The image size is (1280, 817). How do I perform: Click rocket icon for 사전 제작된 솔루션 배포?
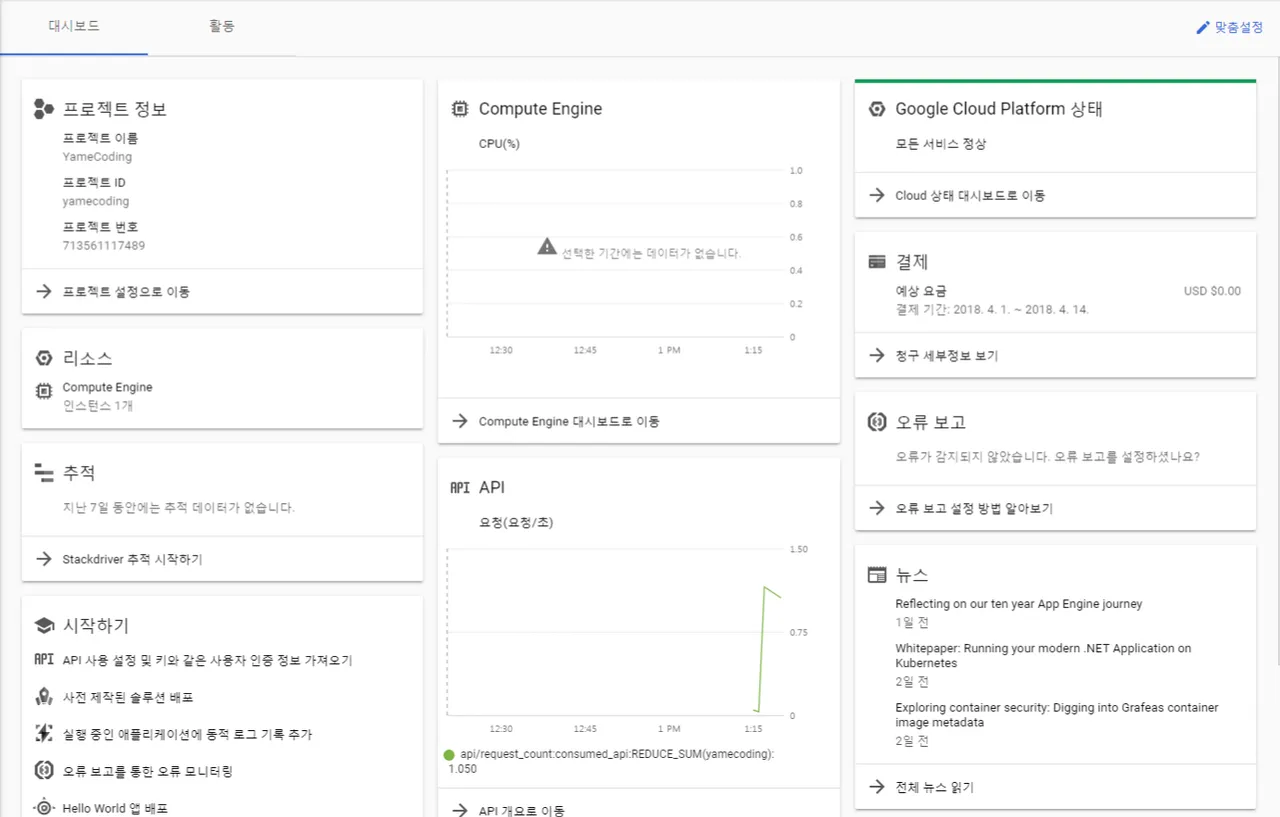(44, 697)
